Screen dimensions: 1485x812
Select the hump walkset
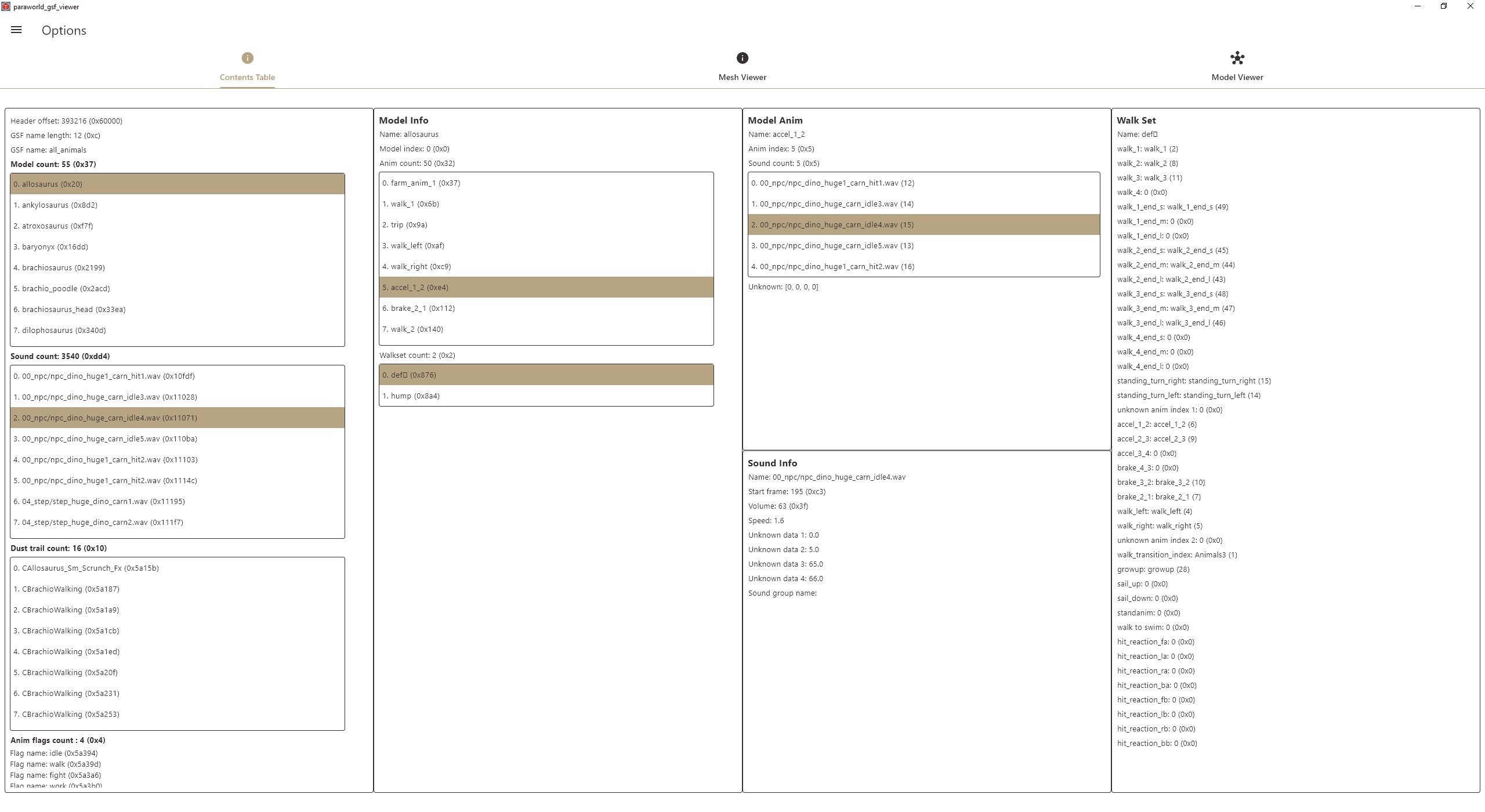point(411,396)
